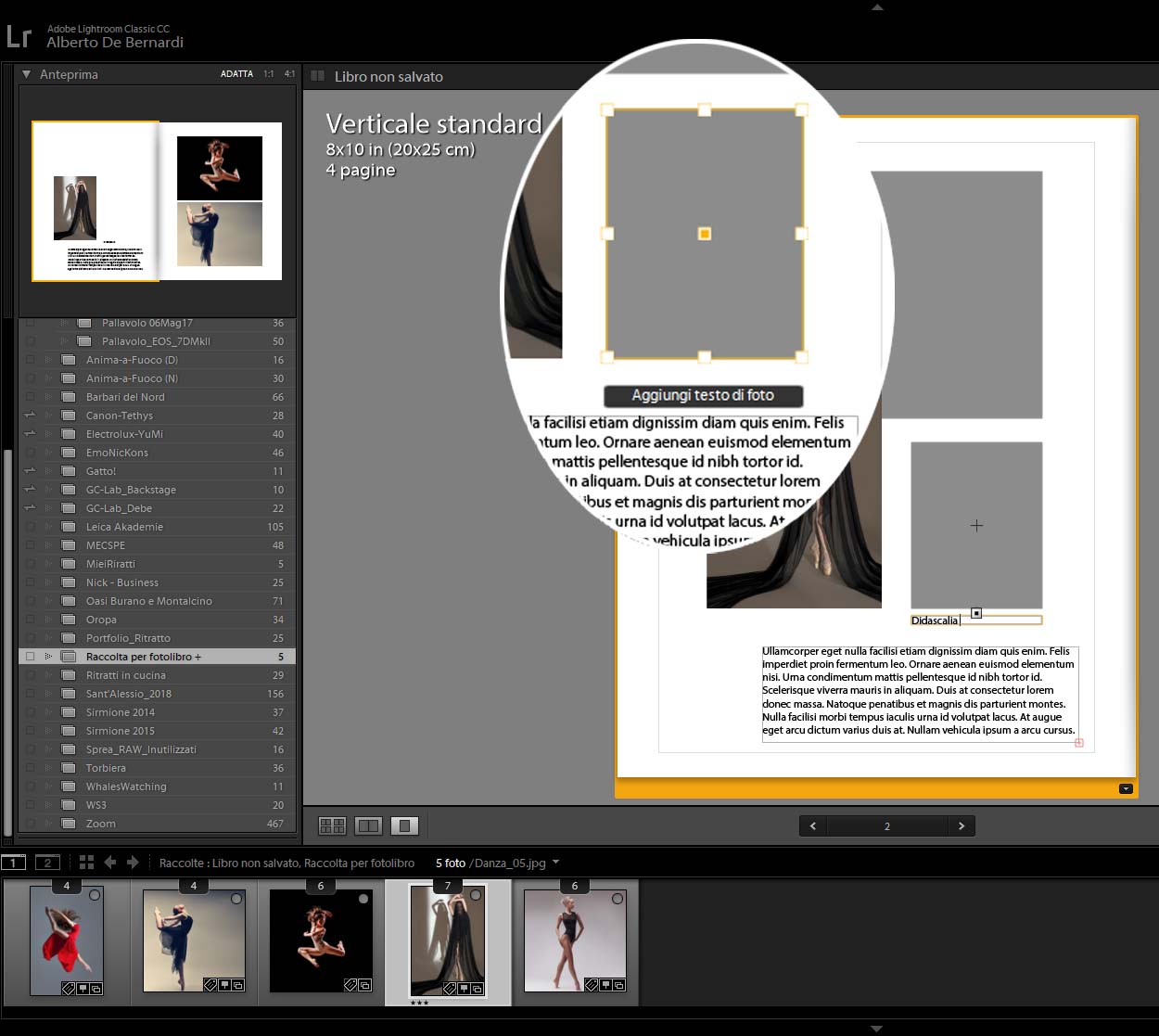Go to next page in book
The width and height of the screenshot is (1159, 1036).
coord(962,825)
